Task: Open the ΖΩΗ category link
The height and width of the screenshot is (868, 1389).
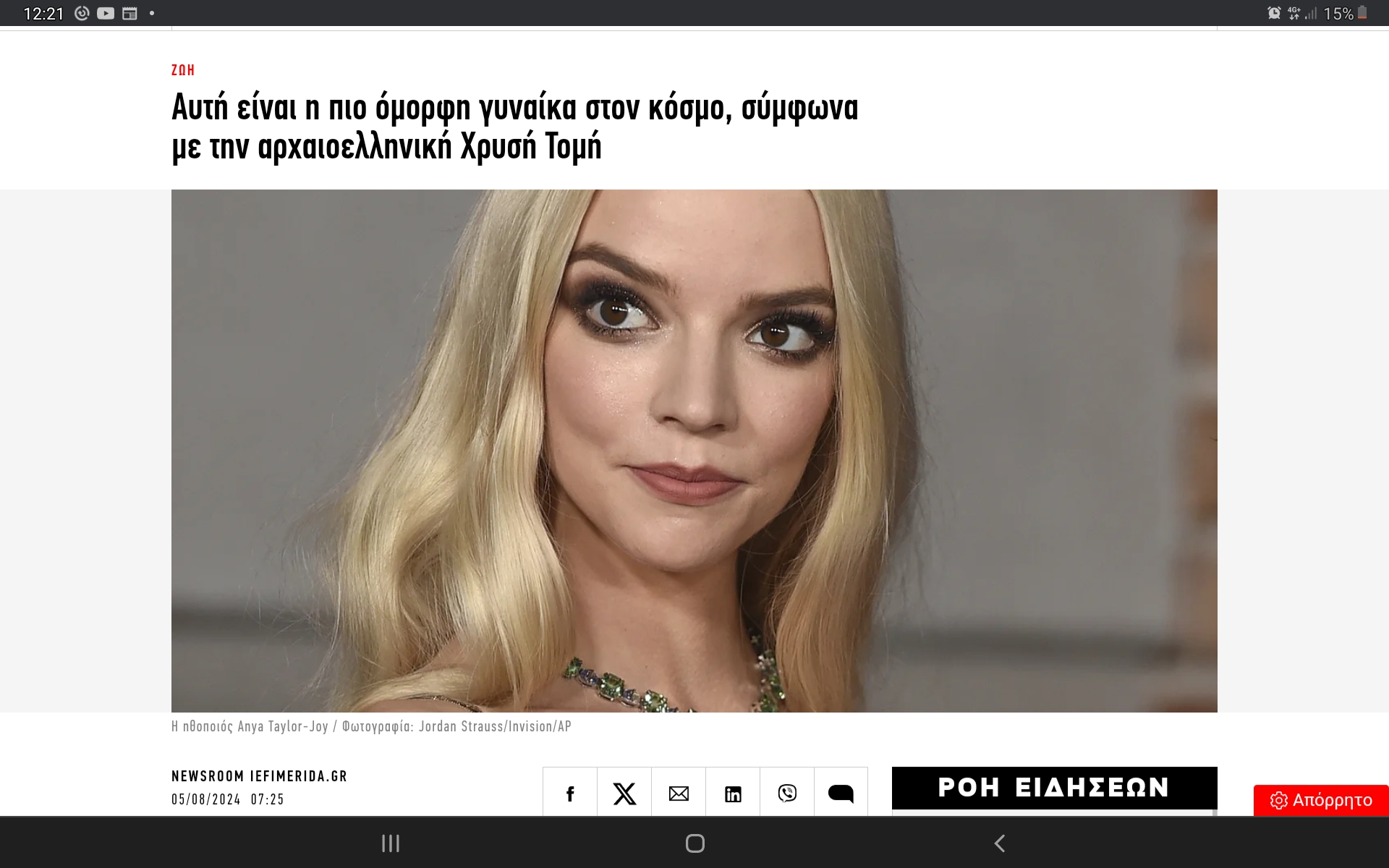Action: pyautogui.click(x=183, y=70)
